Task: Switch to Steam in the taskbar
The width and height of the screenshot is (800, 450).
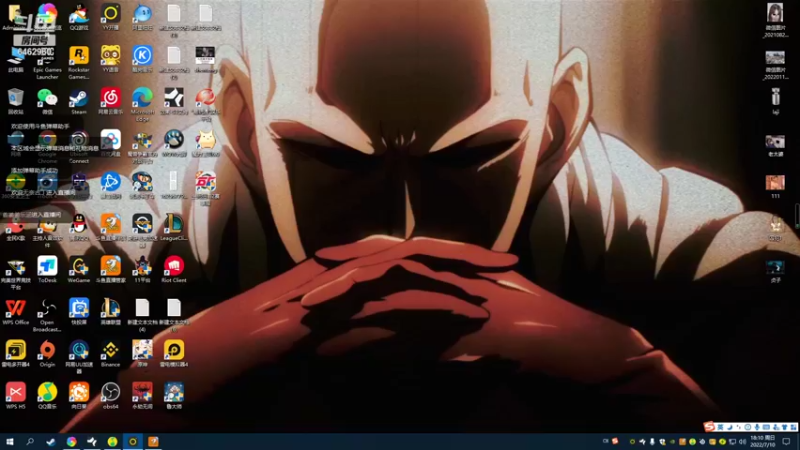Action: 51,441
